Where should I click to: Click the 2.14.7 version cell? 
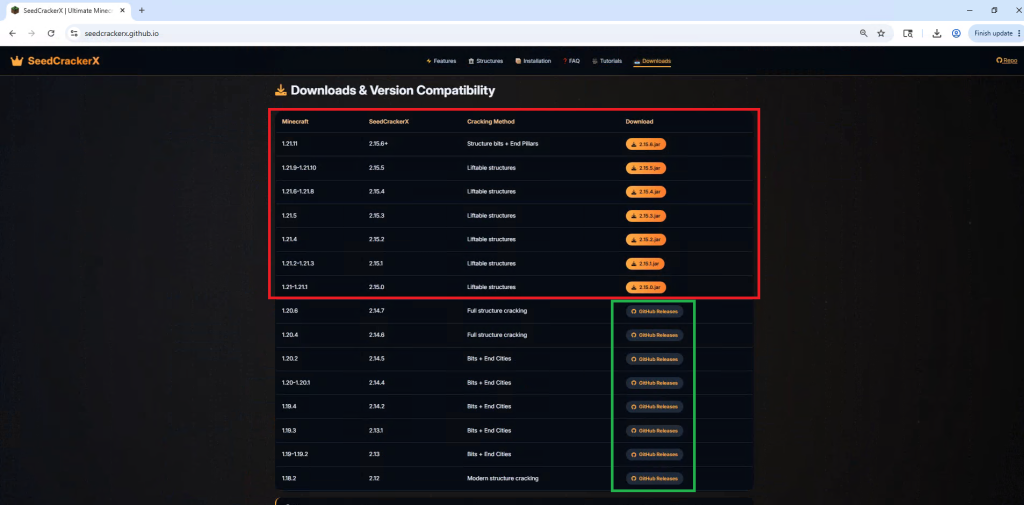point(376,311)
